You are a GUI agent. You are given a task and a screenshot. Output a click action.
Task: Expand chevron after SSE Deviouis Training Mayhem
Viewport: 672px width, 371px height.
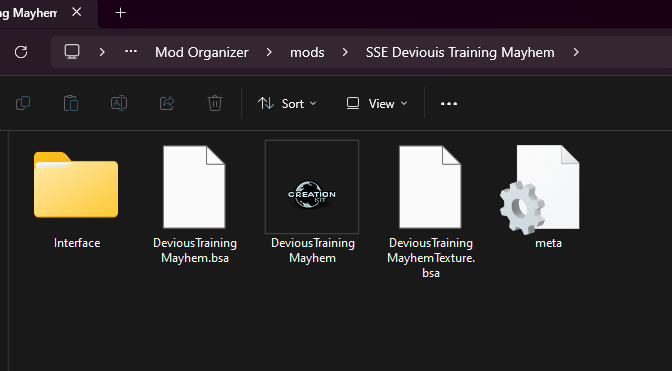(x=576, y=52)
